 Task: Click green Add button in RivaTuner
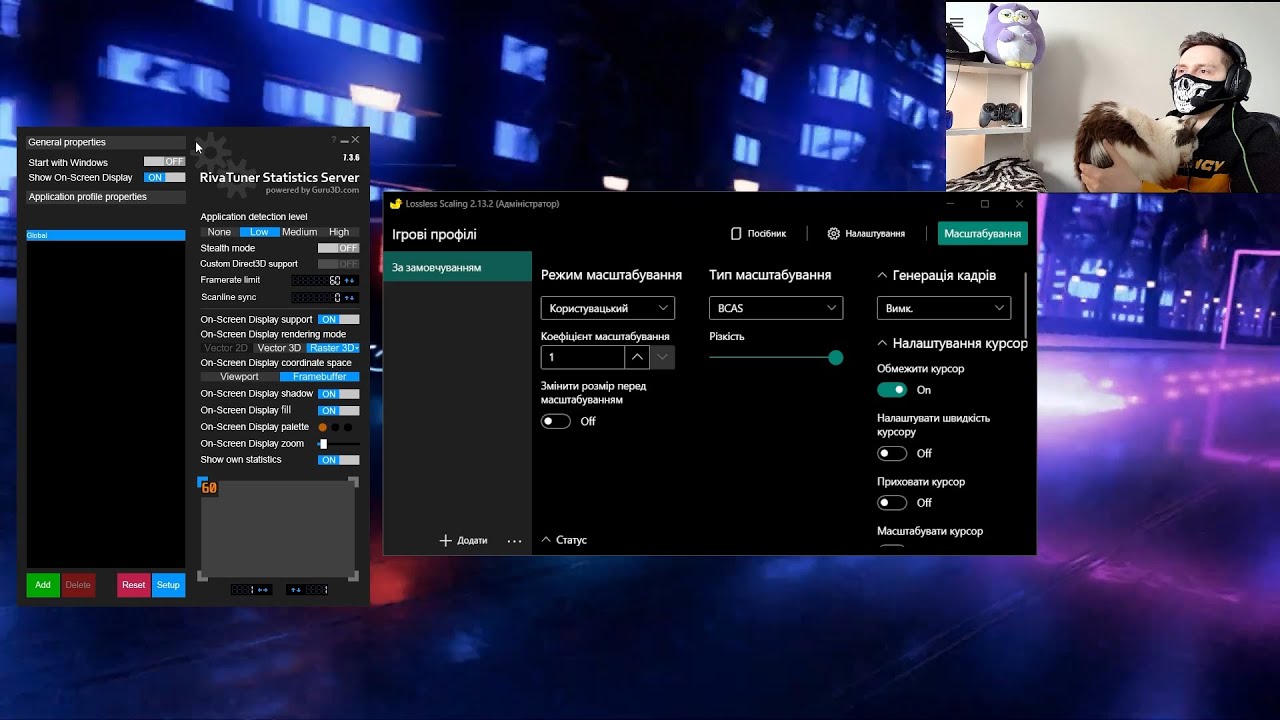click(43, 585)
